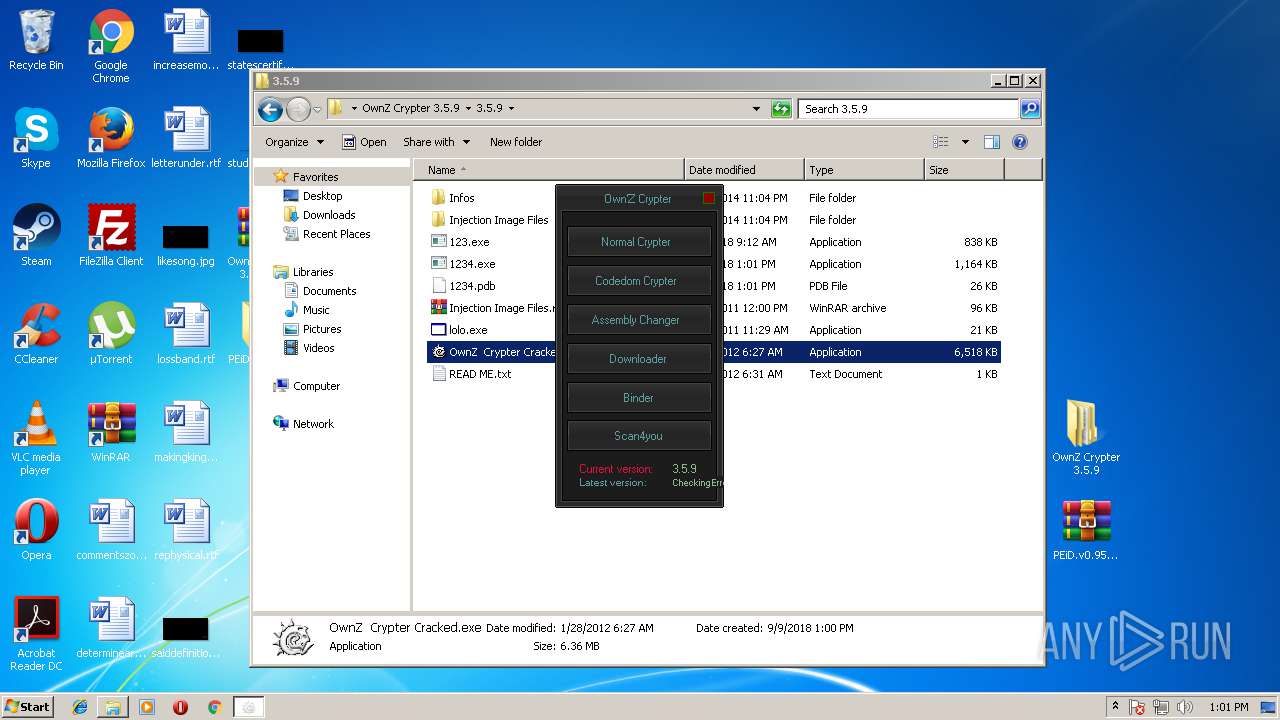The width and height of the screenshot is (1280, 720).
Task: Click the Recycle Bin desktop icon
Action: [x=36, y=42]
